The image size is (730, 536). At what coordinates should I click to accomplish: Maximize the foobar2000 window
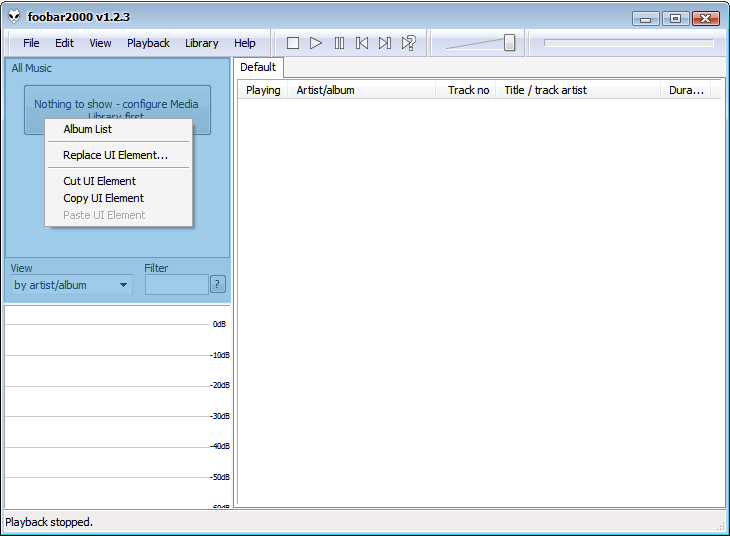click(675, 19)
